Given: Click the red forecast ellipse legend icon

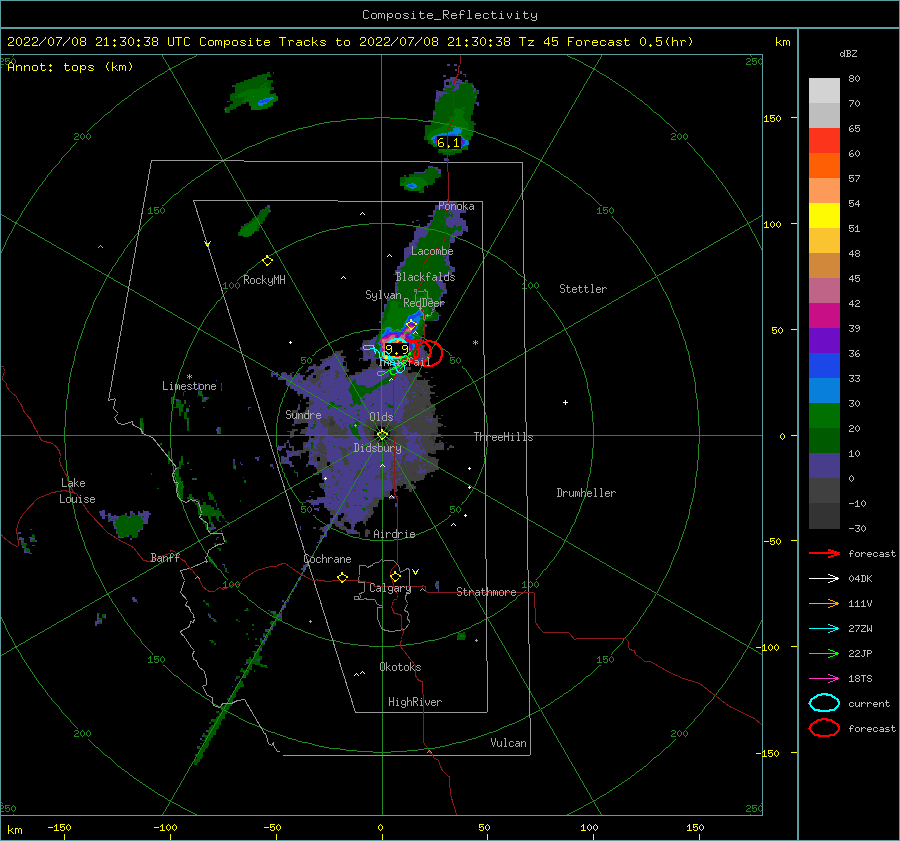Looking at the screenshot, I should tap(824, 728).
